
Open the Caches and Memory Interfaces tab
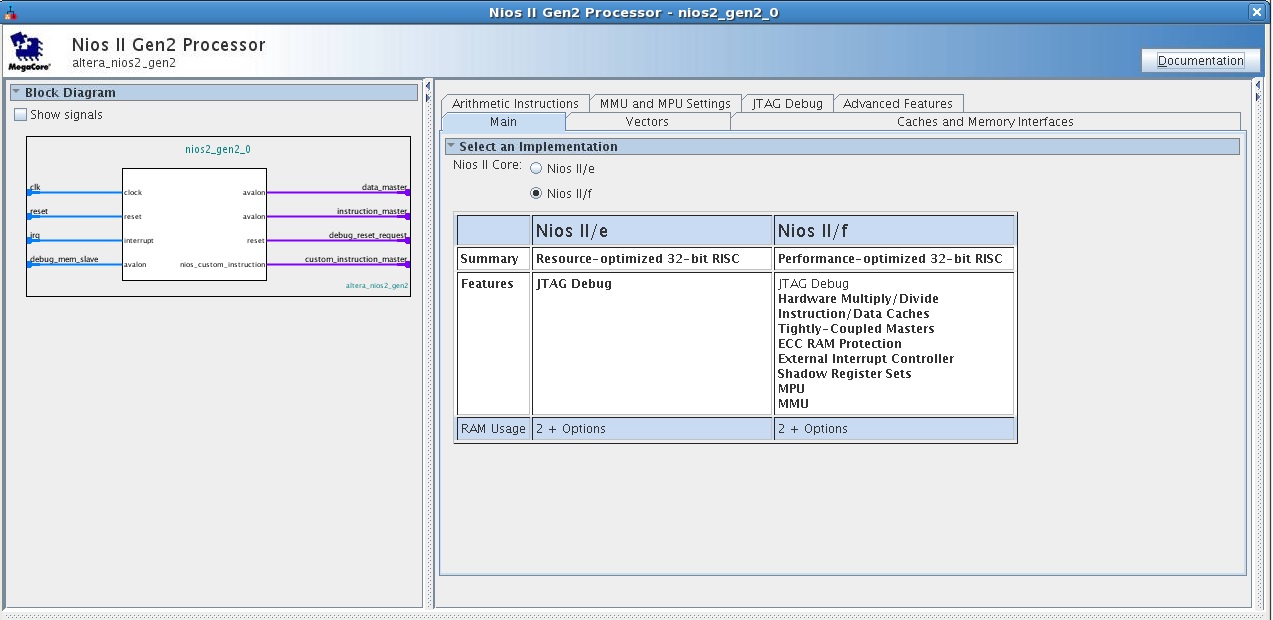pos(985,122)
